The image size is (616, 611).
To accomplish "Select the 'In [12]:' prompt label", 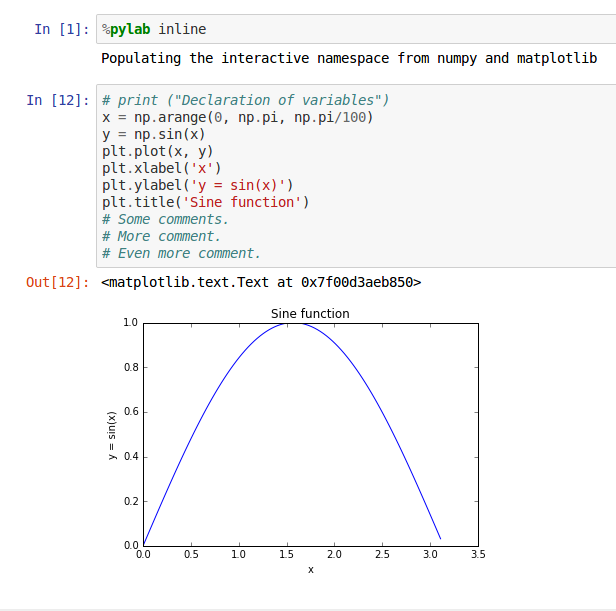I will pos(58,100).
